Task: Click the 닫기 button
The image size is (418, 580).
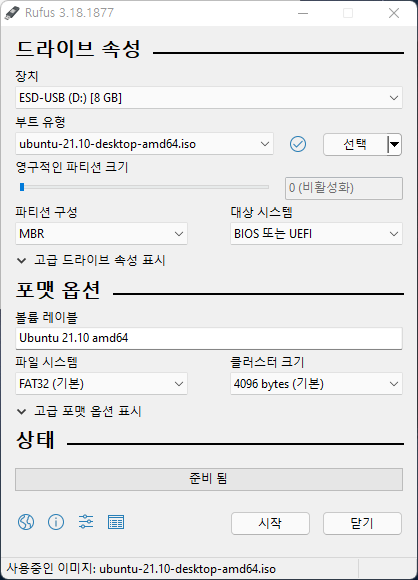Action: tap(362, 523)
